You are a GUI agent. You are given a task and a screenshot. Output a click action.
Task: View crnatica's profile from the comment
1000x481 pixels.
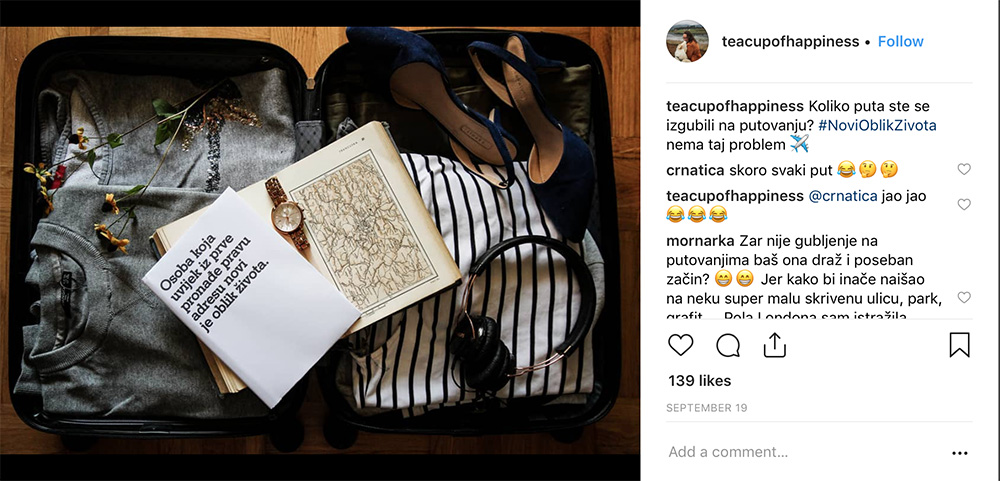[695, 170]
